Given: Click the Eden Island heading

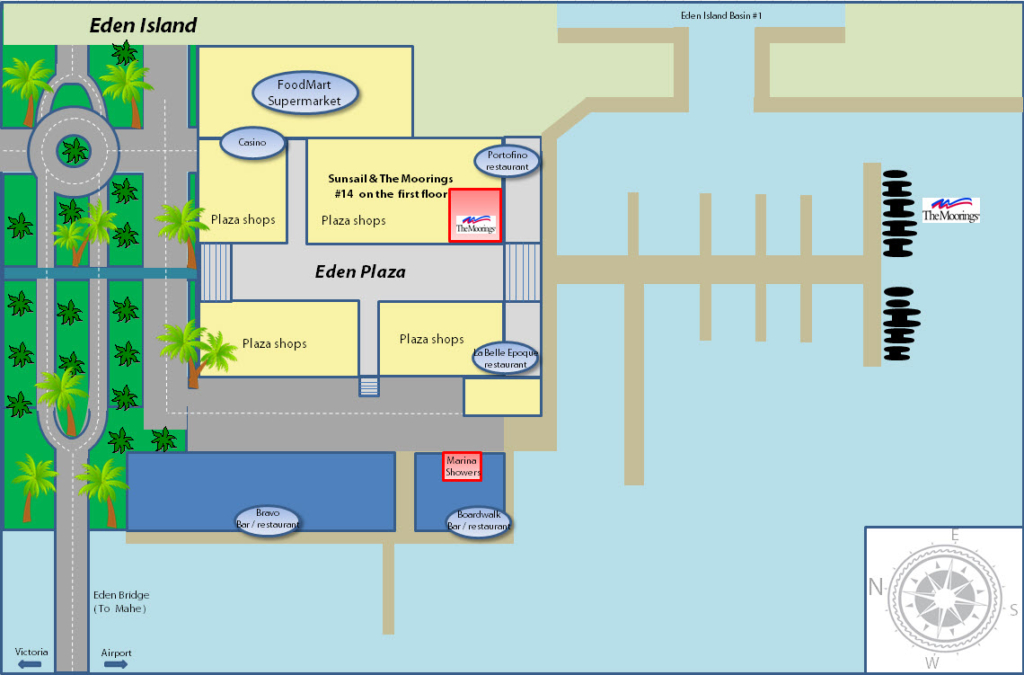Looking at the screenshot, I should click(x=143, y=25).
